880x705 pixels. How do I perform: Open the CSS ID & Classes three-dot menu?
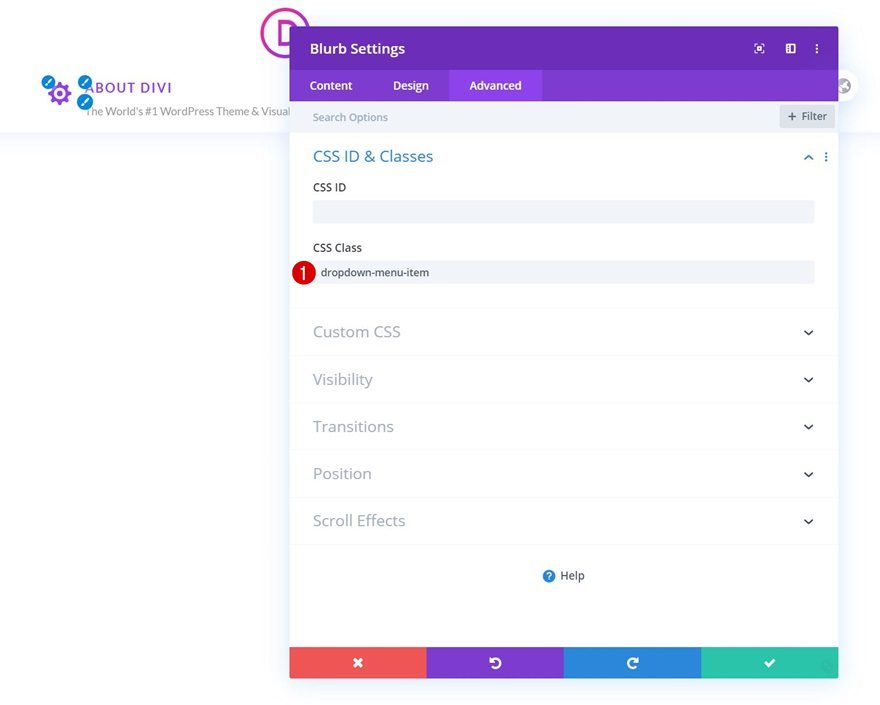pos(826,156)
